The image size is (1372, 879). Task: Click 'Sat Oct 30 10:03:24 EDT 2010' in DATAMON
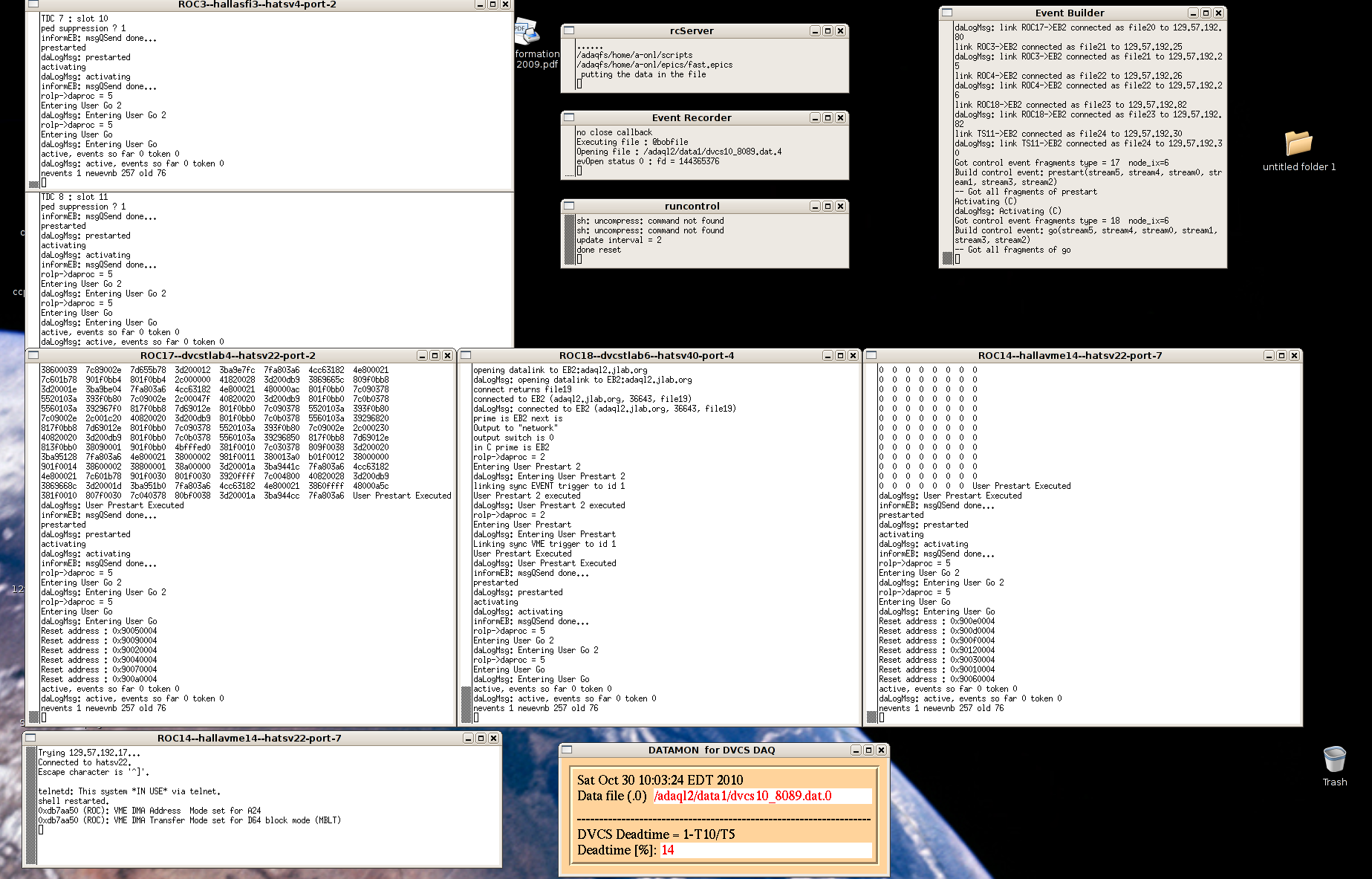660,779
